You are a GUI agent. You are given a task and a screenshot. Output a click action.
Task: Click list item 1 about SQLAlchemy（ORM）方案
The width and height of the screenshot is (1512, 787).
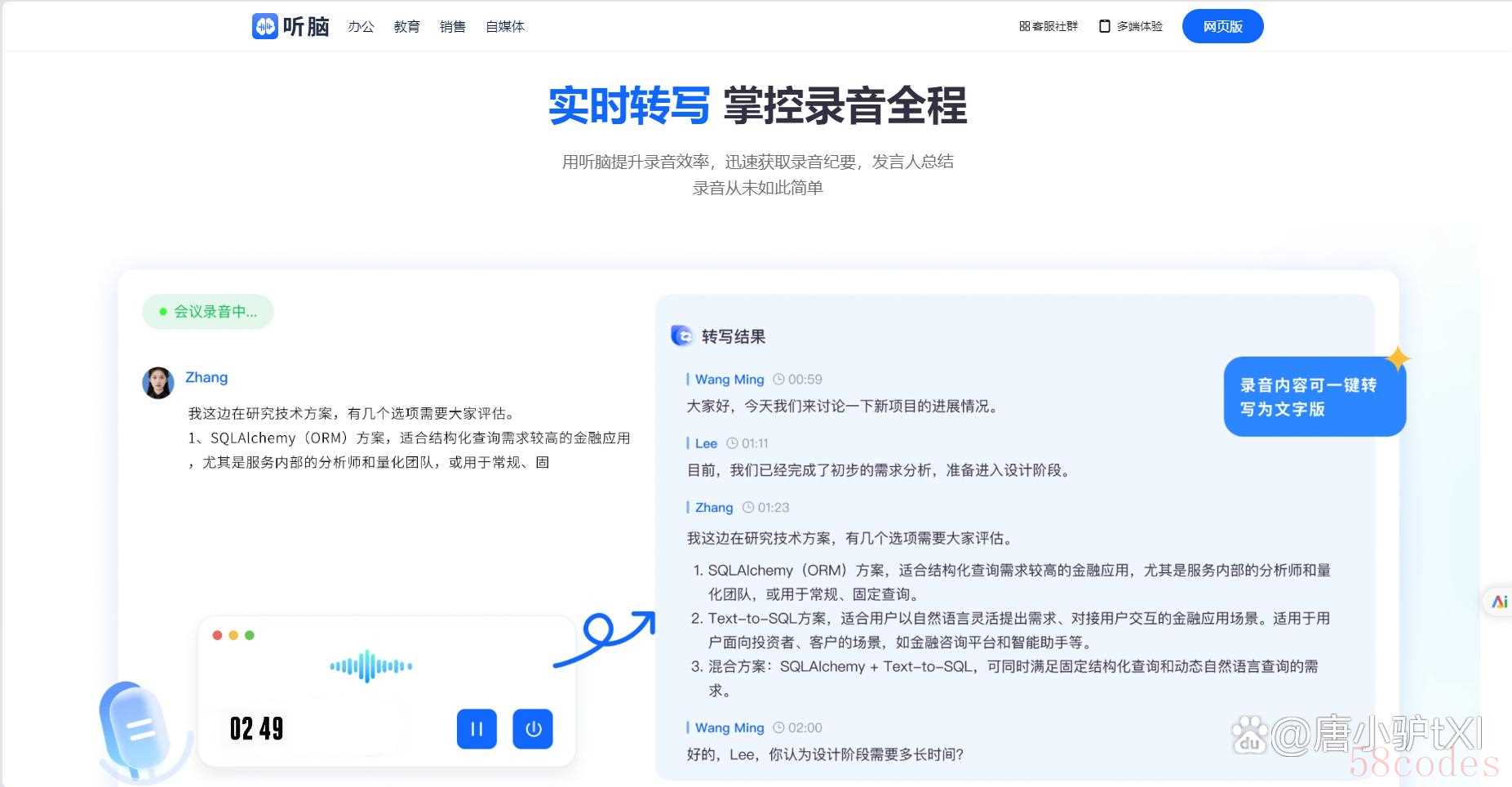click(x=1012, y=582)
